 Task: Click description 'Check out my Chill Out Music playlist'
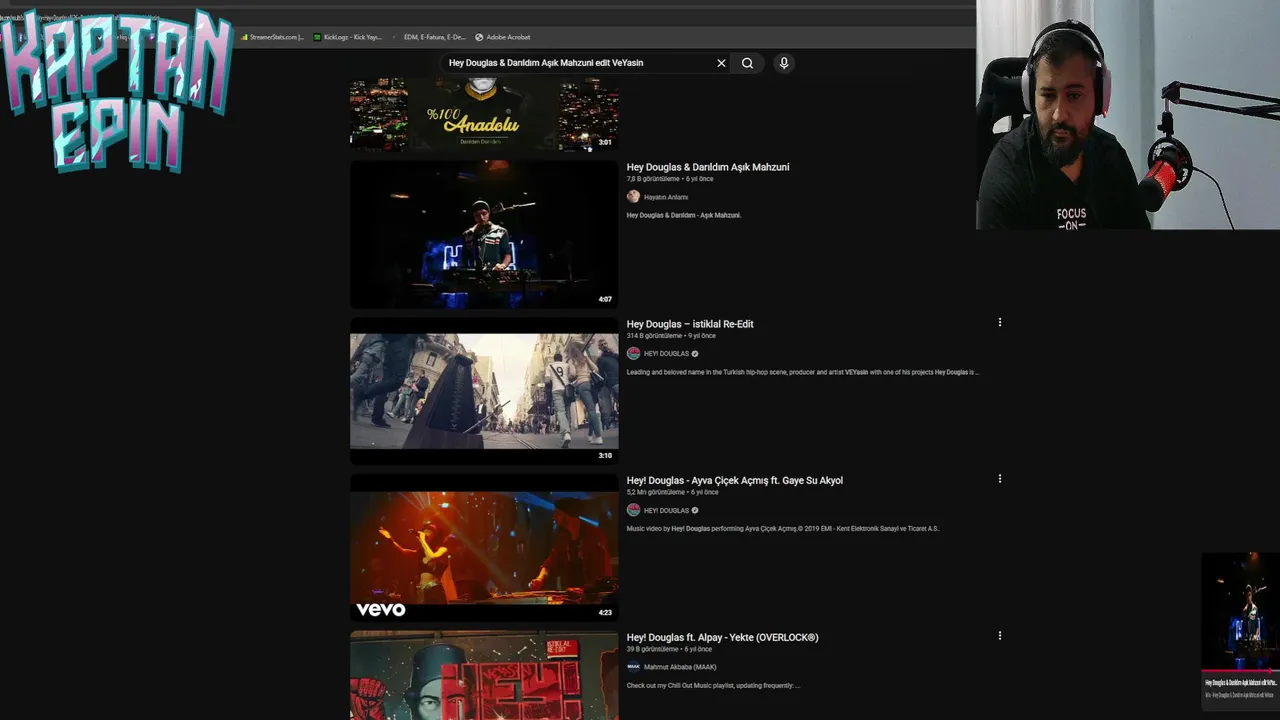(713, 685)
